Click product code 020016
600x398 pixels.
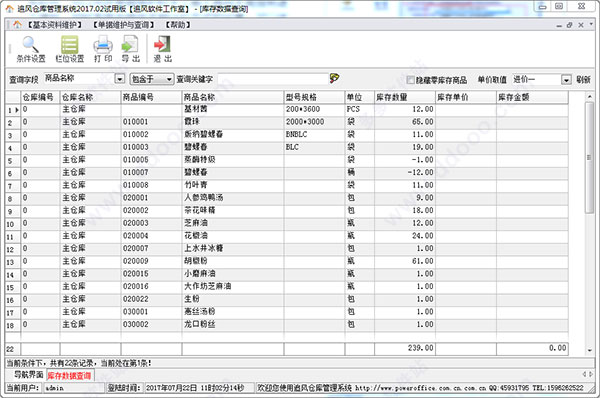click(135, 286)
